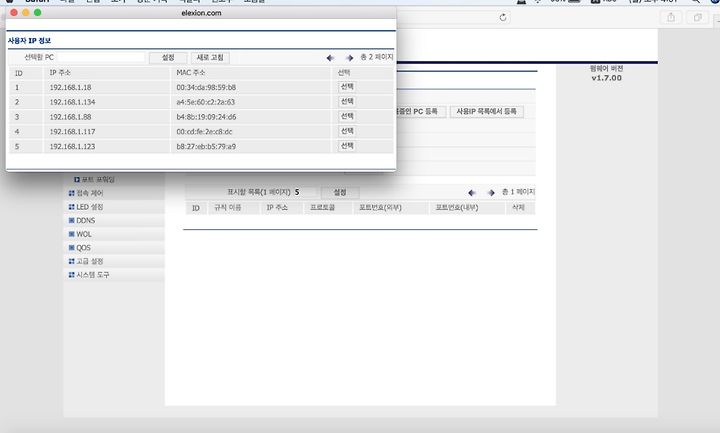Focus the 선택한 PC input field
720x433 pixels.
pyautogui.click(x=101, y=57)
